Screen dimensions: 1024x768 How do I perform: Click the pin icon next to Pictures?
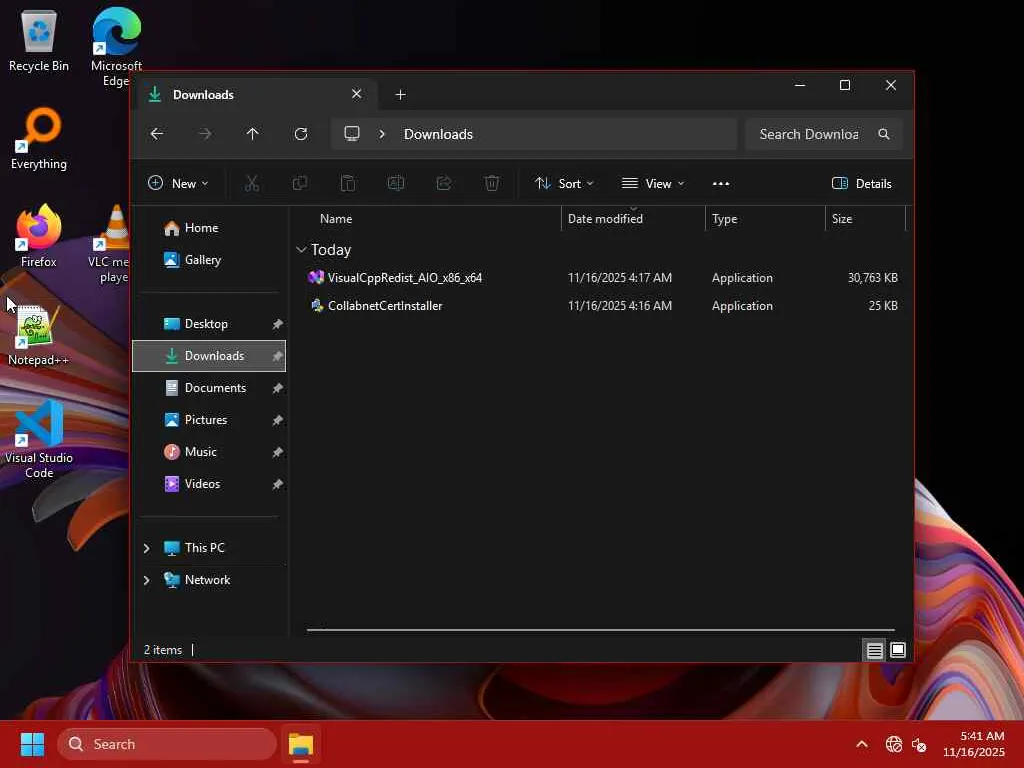tap(278, 420)
